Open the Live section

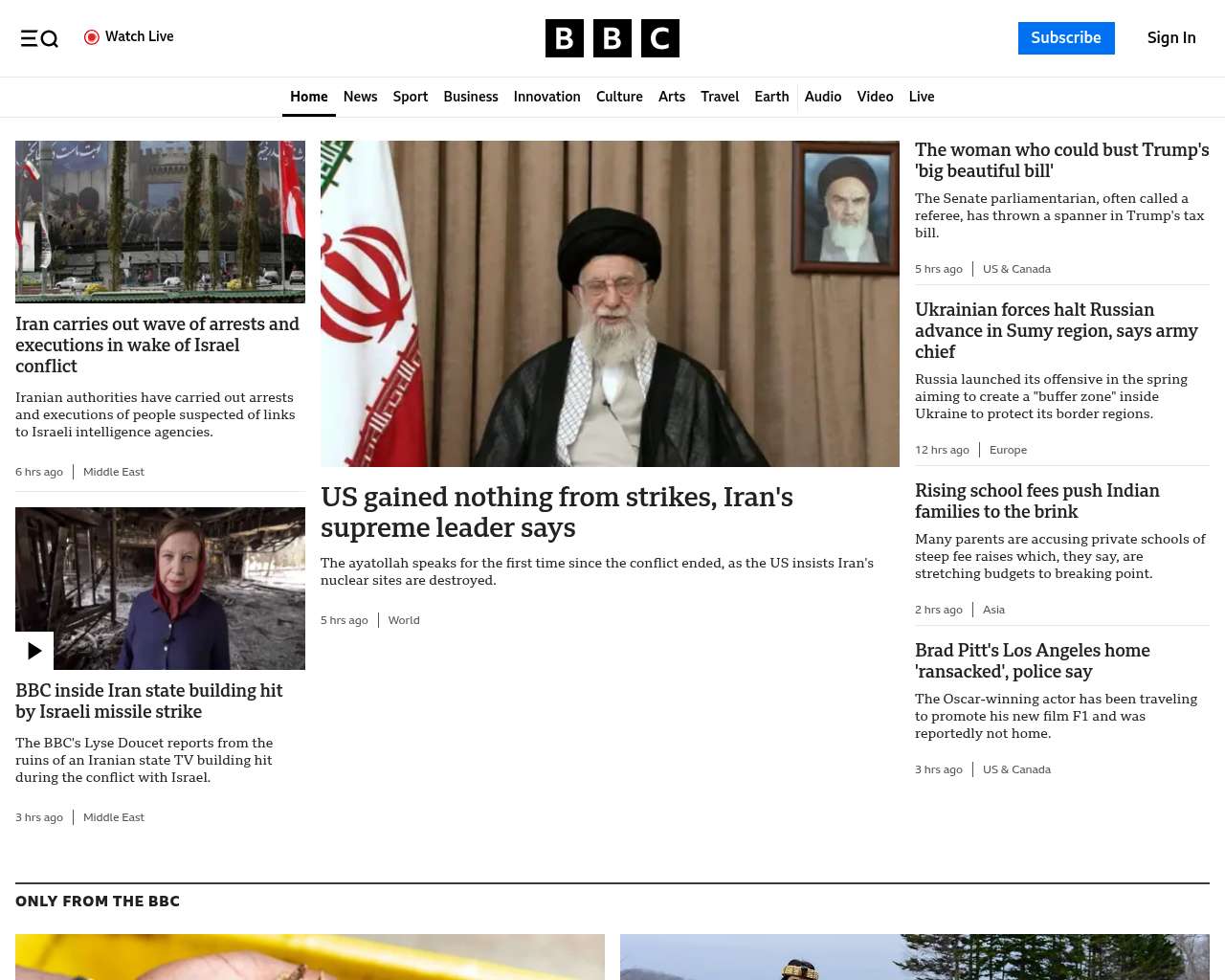(922, 97)
